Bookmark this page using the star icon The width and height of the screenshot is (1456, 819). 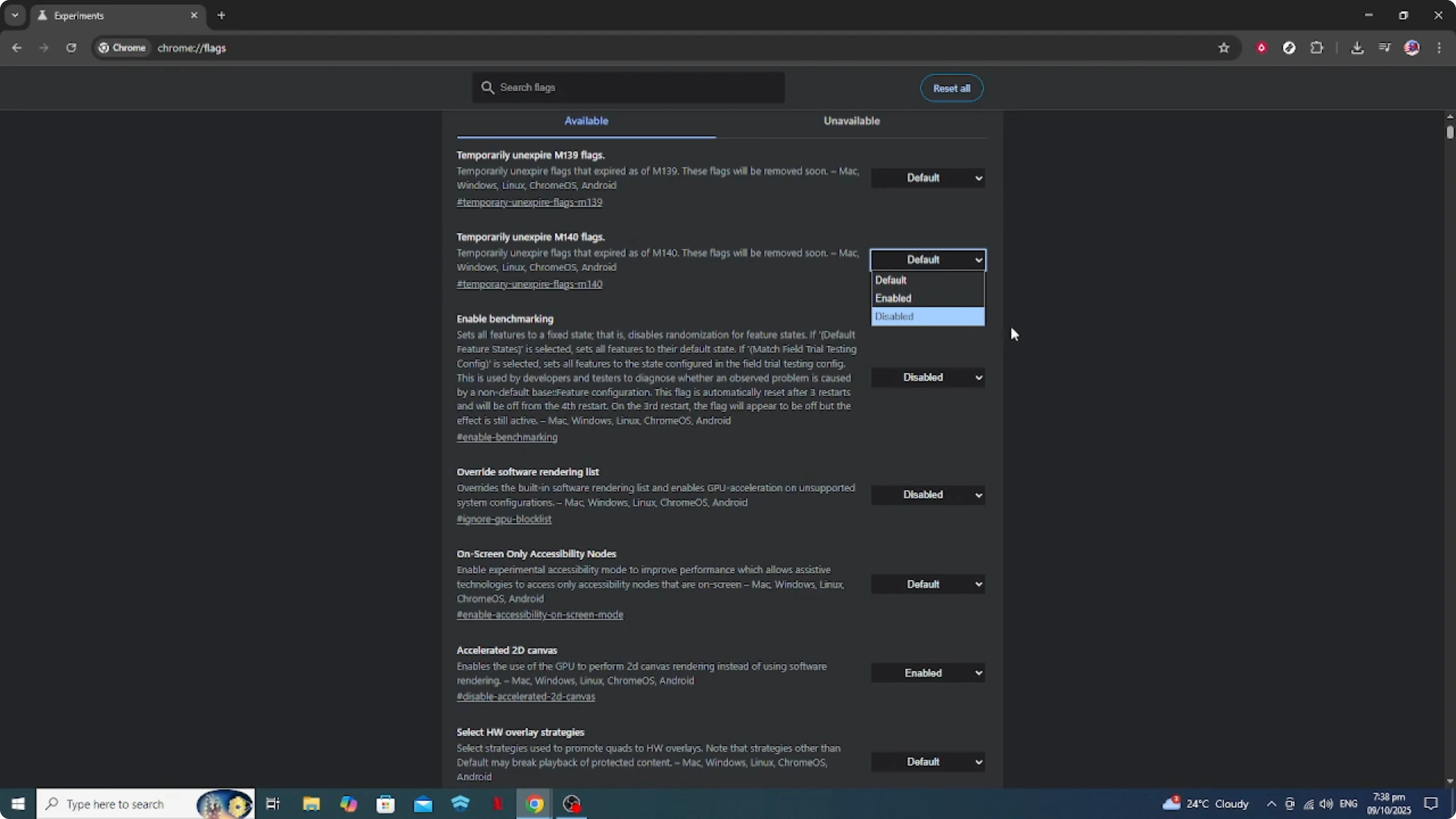pyautogui.click(x=1223, y=48)
